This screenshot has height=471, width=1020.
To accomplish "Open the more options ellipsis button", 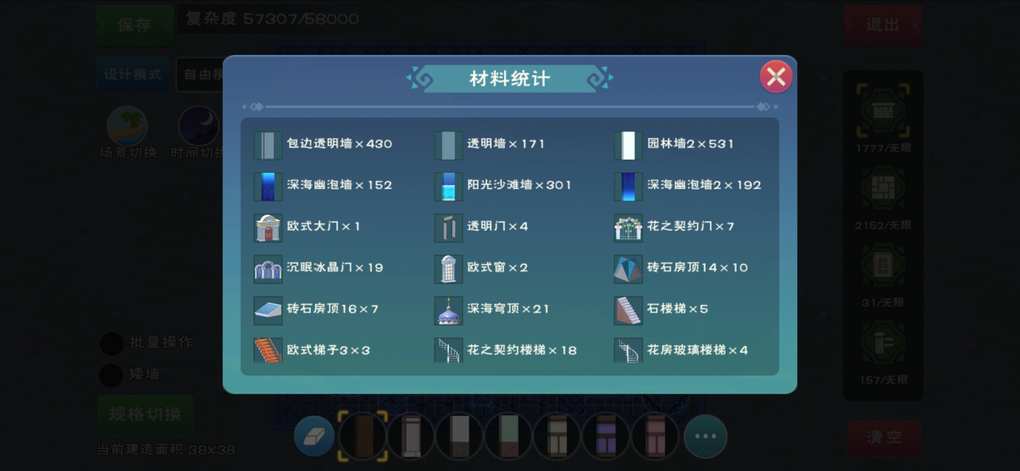I will (705, 436).
